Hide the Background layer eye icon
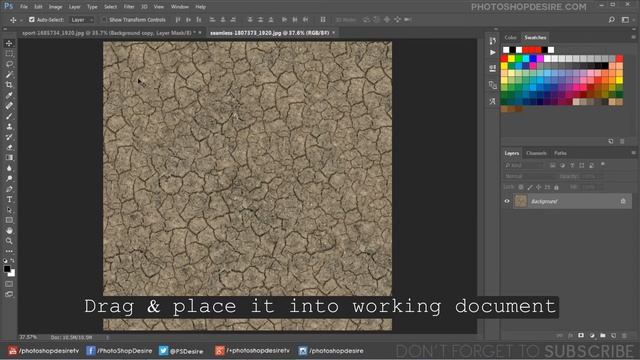 coord(507,201)
